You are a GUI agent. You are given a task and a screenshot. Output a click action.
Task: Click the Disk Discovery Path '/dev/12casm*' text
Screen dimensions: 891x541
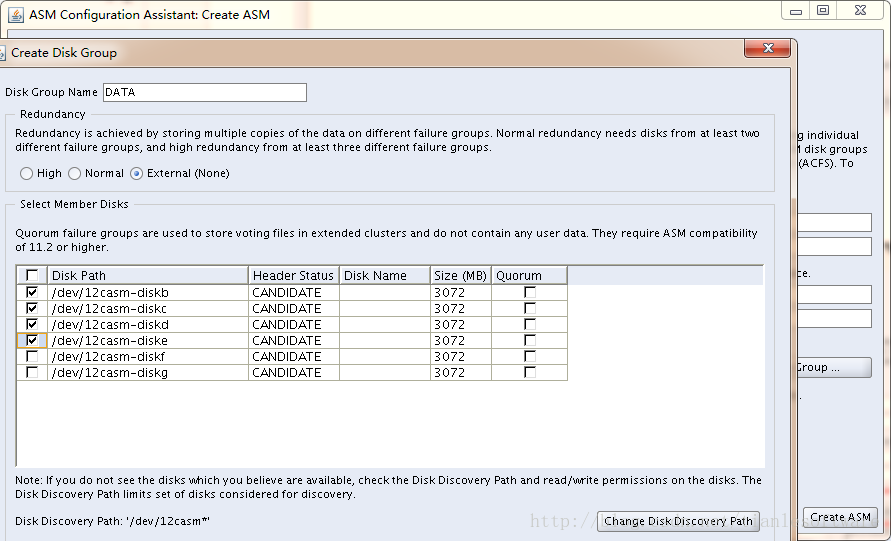113,521
